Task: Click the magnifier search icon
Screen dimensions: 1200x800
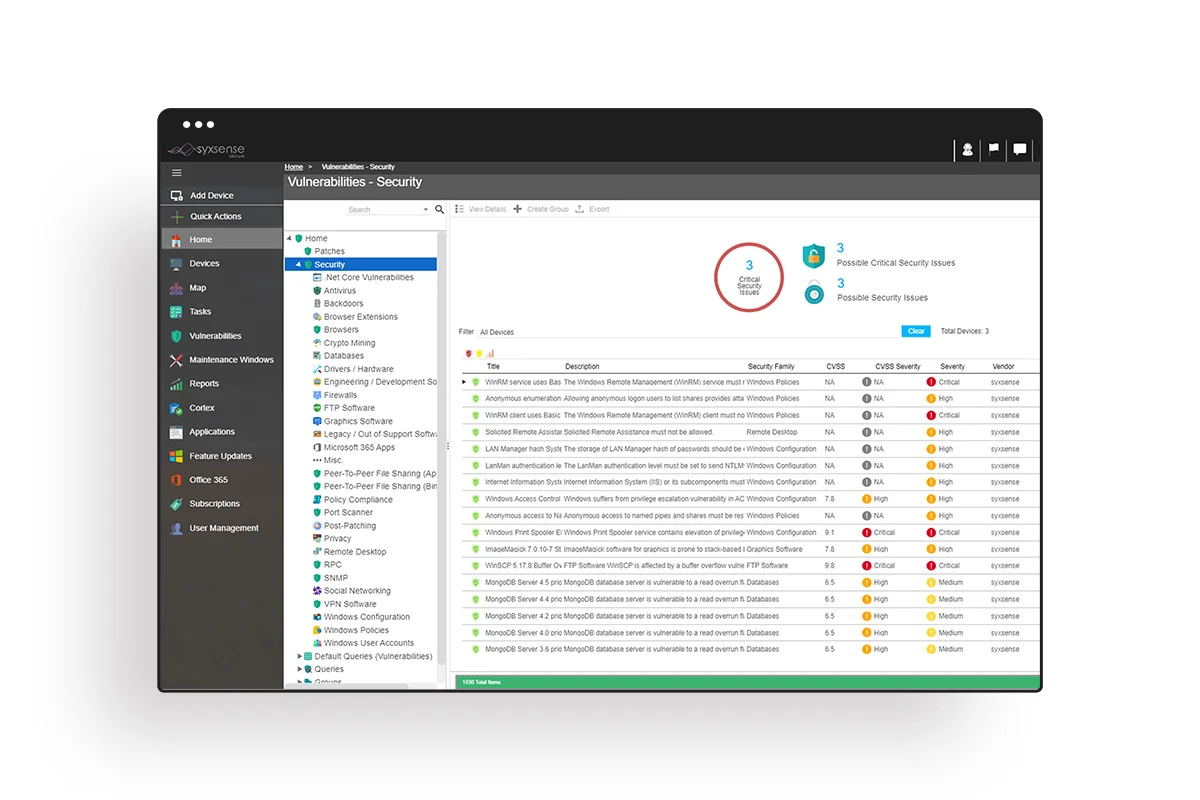Action: click(439, 209)
